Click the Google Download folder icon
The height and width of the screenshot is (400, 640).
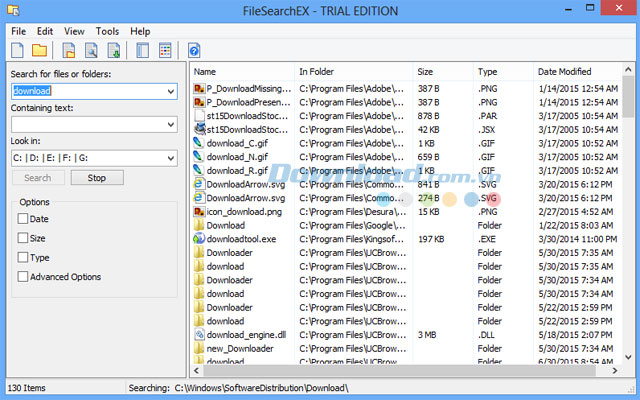[x=199, y=225]
